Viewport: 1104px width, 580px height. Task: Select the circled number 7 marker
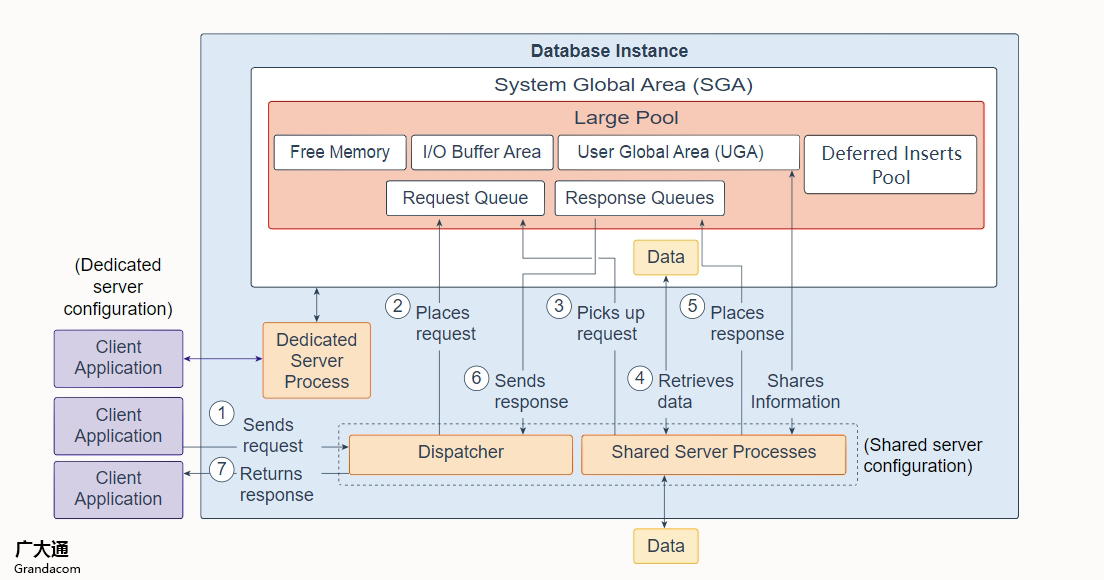(221, 468)
